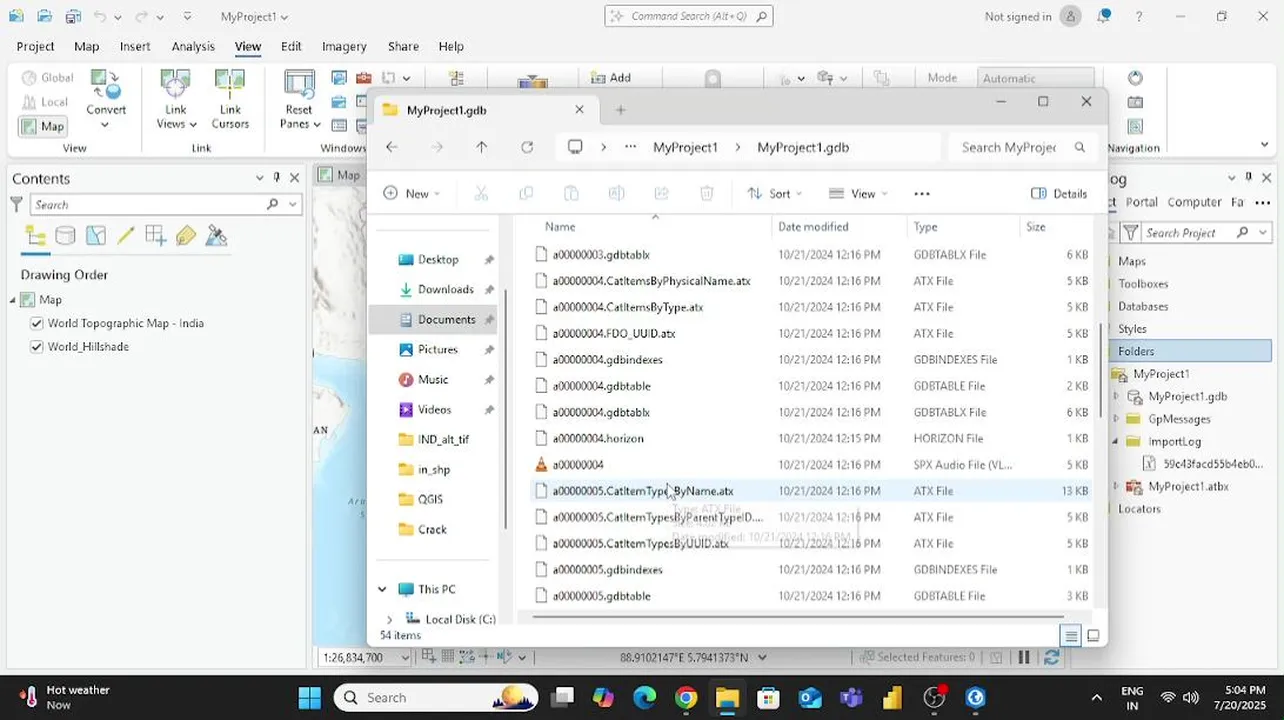Open Link Cursors tool
Image resolution: width=1284 pixels, height=720 pixels.
click(230, 98)
